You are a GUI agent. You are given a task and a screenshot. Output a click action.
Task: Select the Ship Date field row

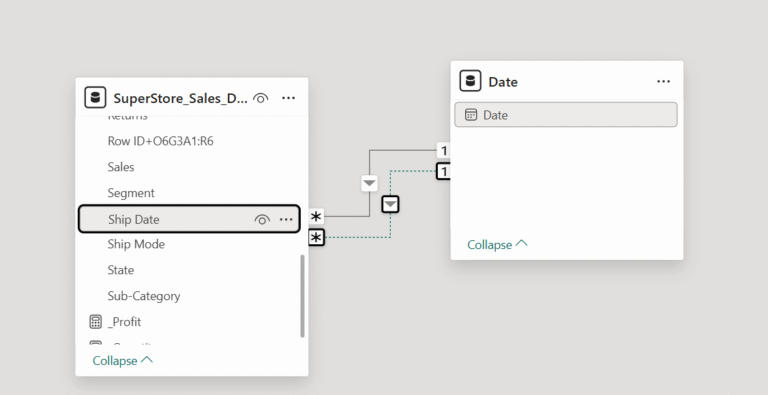[x=189, y=219]
